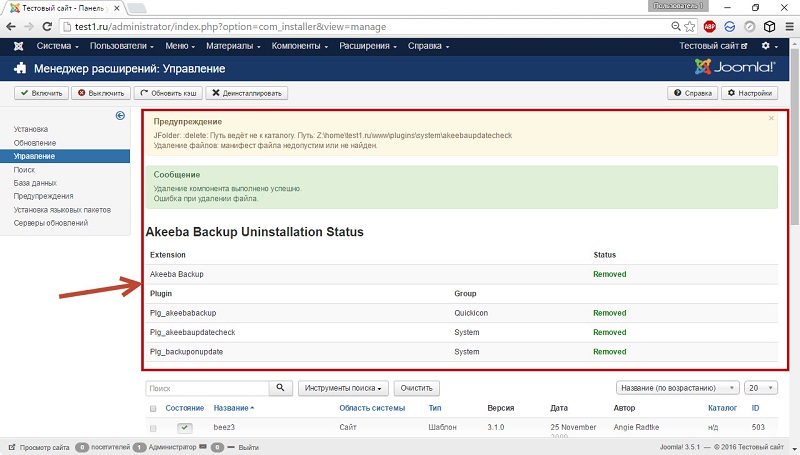This screenshot has height=455, width=800.
Task: Expand the Инструменты поиска dropdown
Action: pyautogui.click(x=343, y=388)
